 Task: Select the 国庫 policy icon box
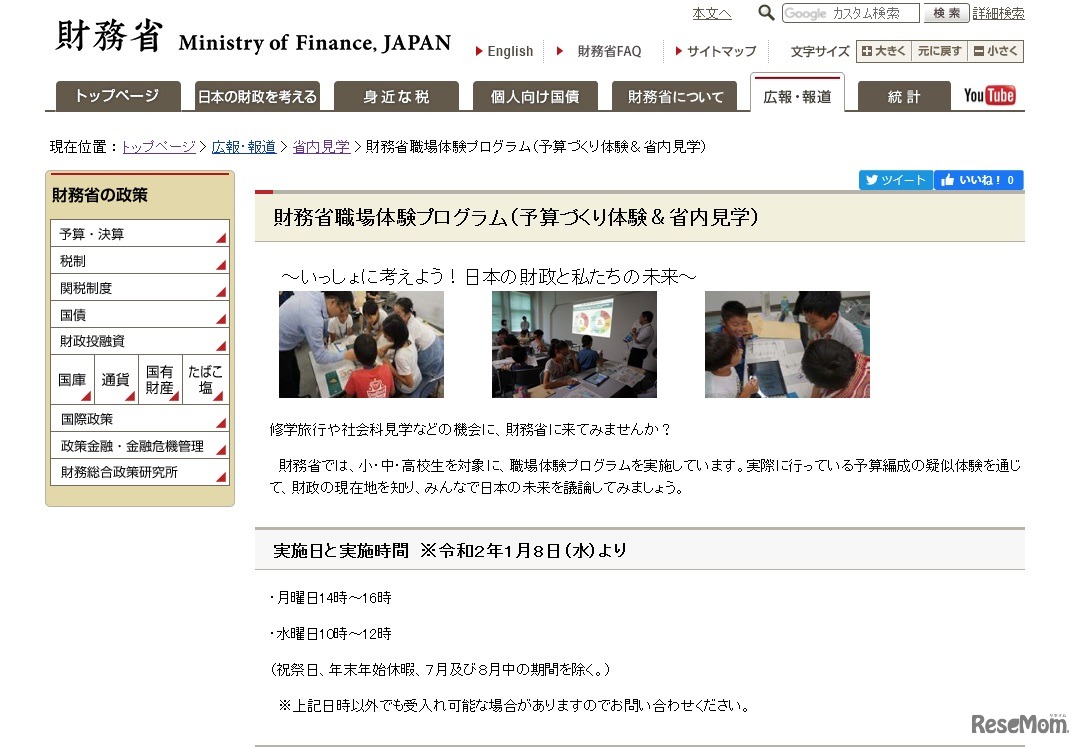pyautogui.click(x=71, y=379)
